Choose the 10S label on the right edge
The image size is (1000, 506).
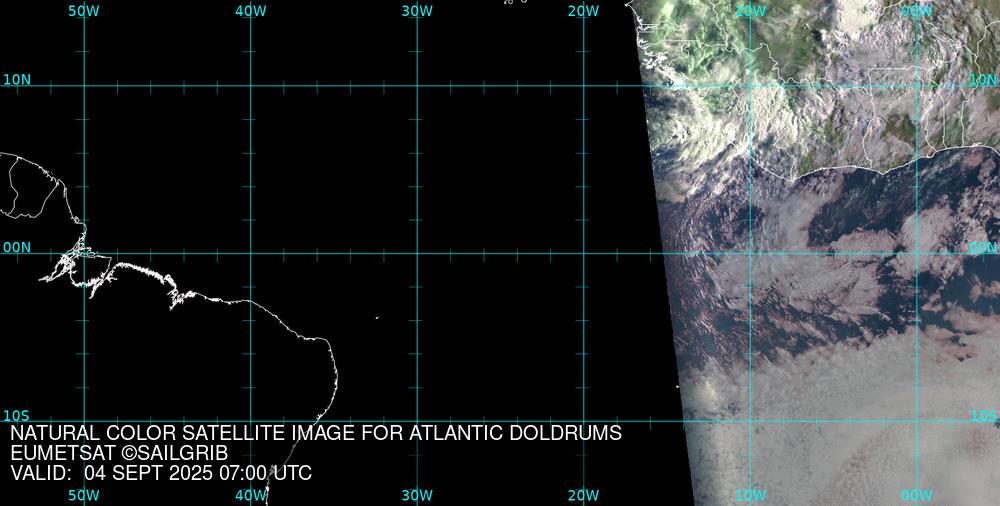coord(983,416)
